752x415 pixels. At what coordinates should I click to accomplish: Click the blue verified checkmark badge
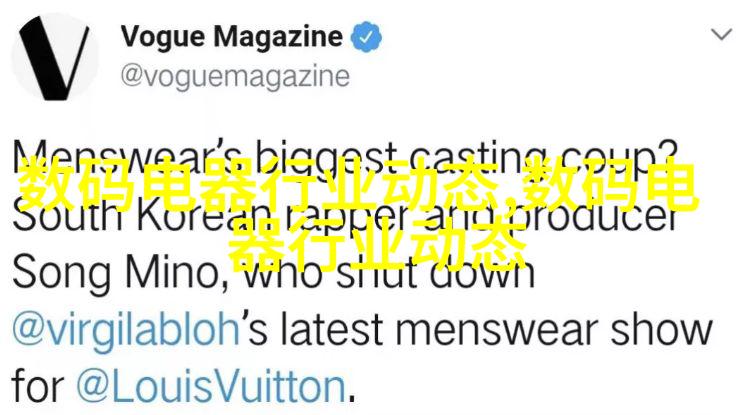pyautogui.click(x=366, y=36)
